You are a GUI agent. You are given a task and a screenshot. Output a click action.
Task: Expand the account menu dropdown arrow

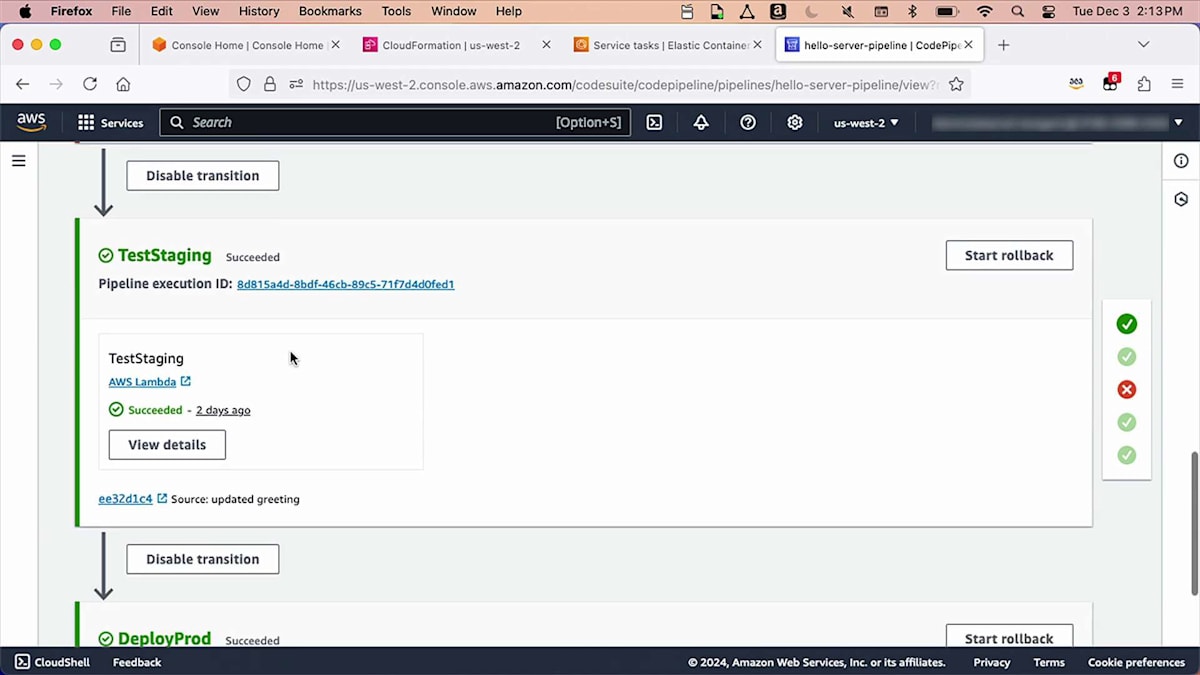1178,123
